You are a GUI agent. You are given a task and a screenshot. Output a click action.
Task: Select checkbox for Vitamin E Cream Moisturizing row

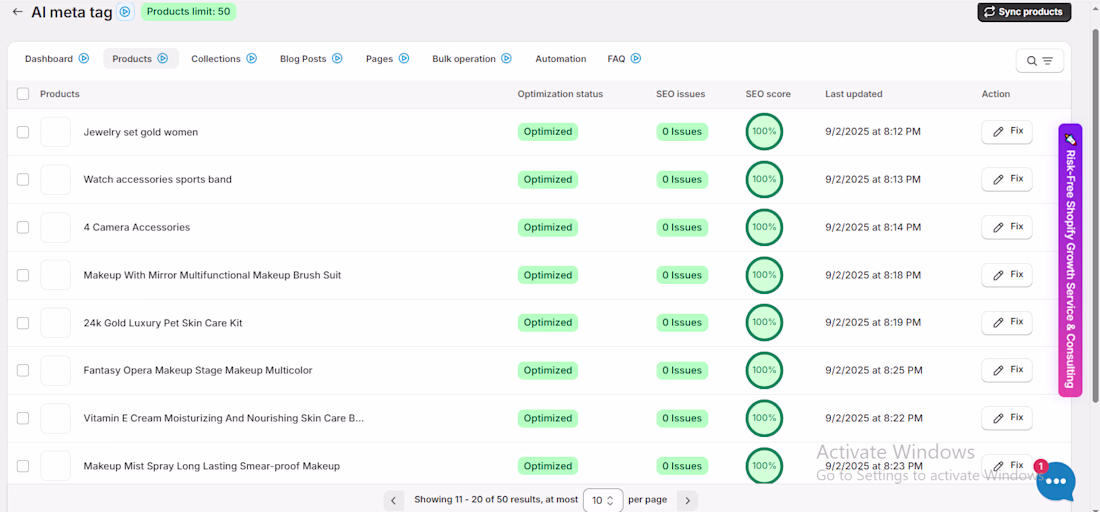[x=23, y=418]
